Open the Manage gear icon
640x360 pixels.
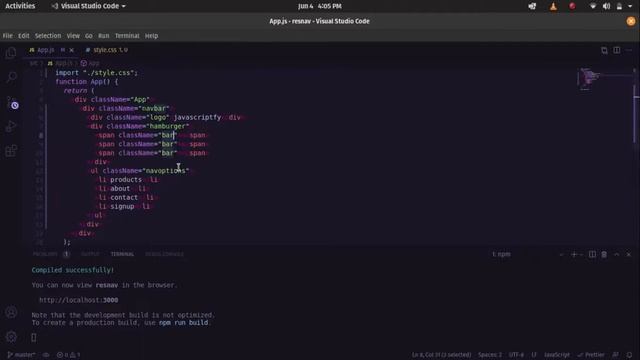tap(11, 337)
